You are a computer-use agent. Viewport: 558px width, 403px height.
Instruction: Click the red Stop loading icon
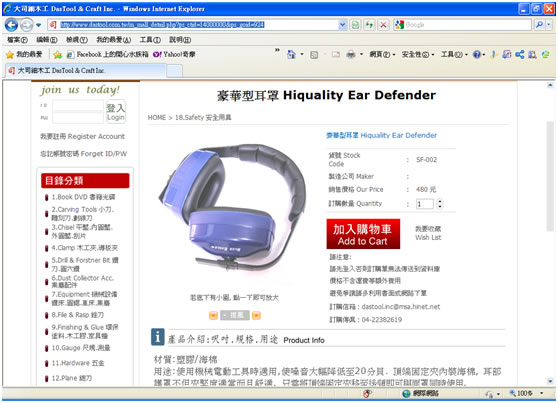383,25
